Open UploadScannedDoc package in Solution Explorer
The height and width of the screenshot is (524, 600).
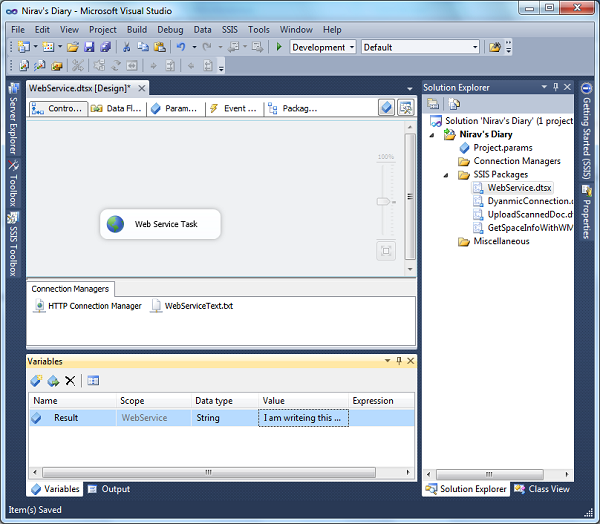528,214
